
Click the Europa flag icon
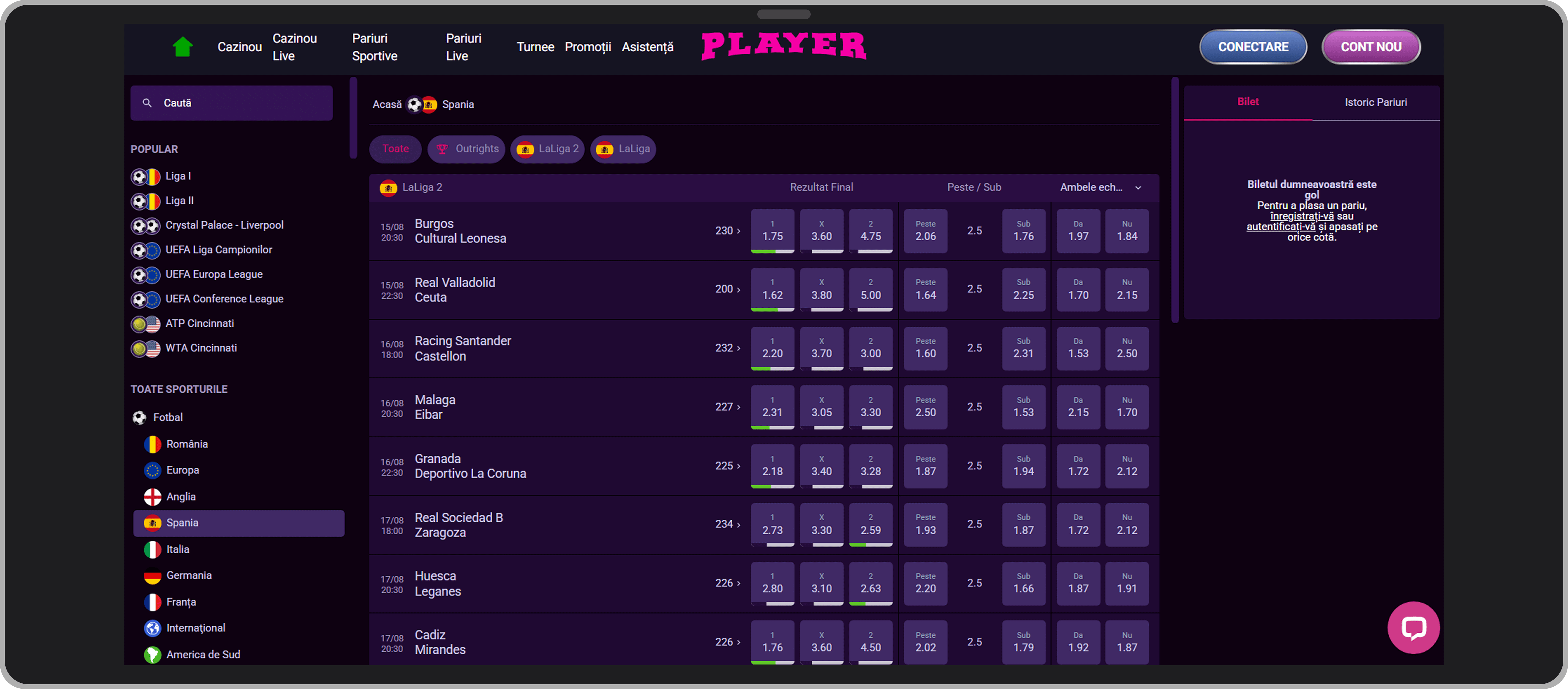coord(152,470)
